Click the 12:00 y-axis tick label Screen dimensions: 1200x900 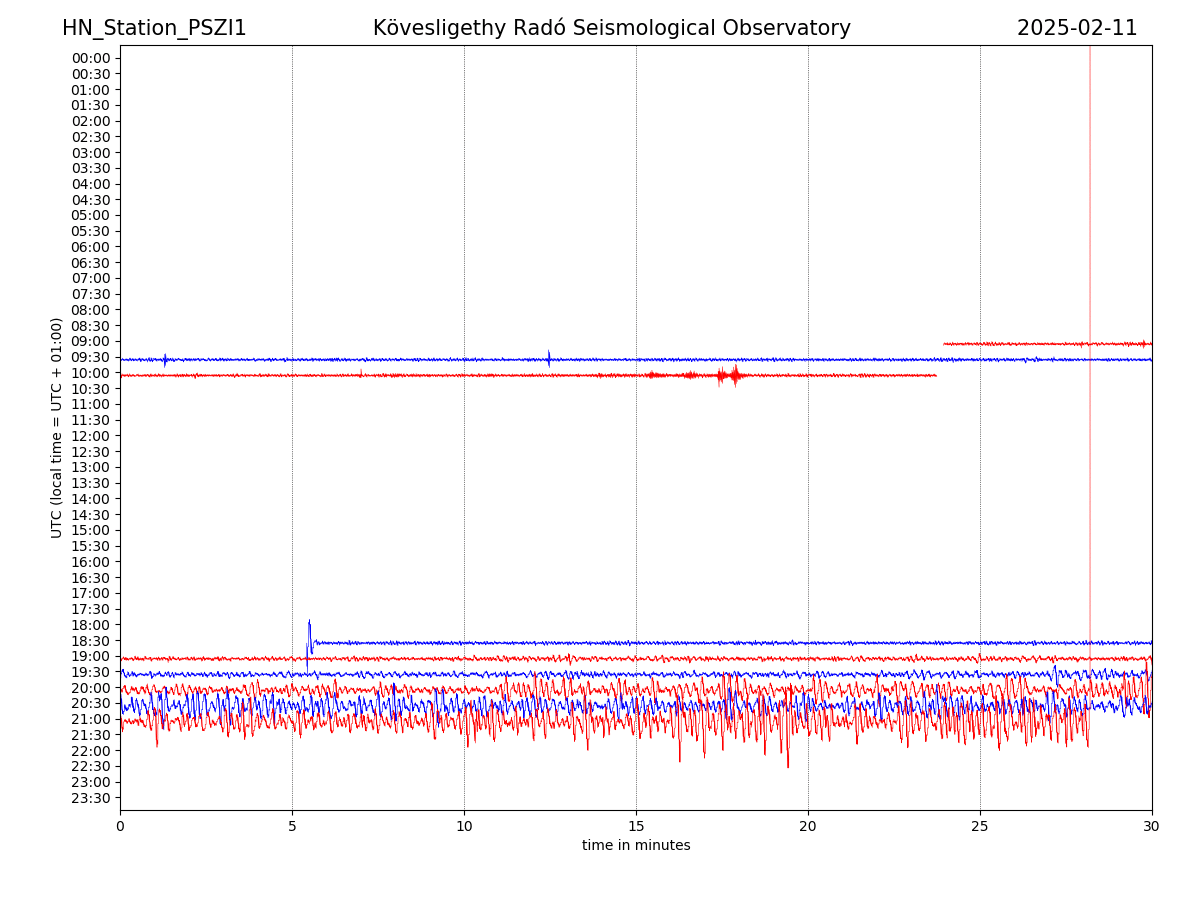coord(91,436)
